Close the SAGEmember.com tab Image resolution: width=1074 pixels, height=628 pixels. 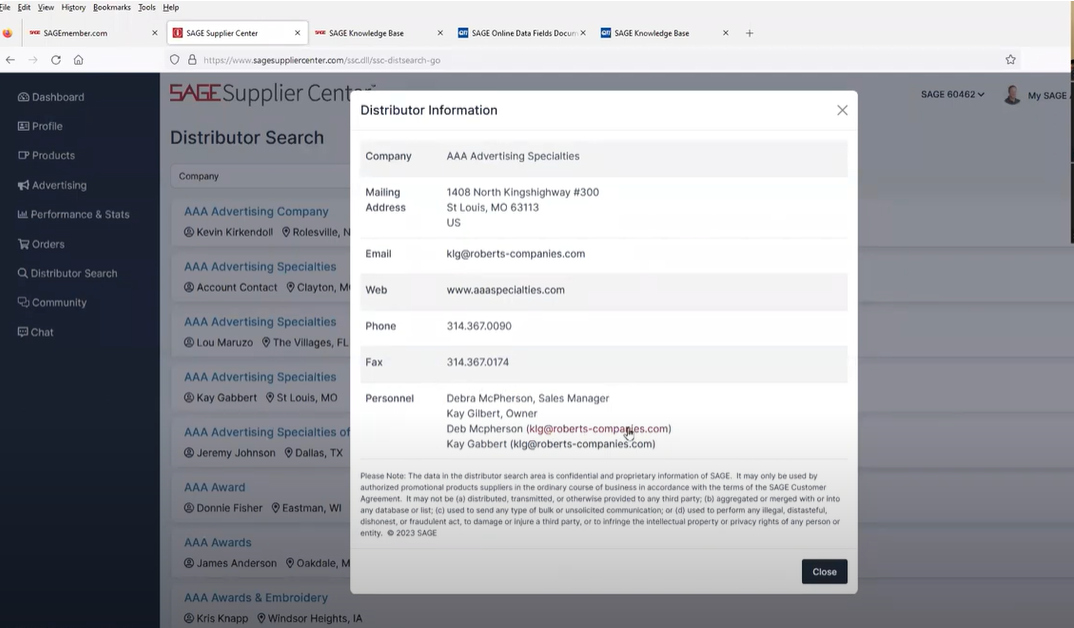click(x=155, y=33)
